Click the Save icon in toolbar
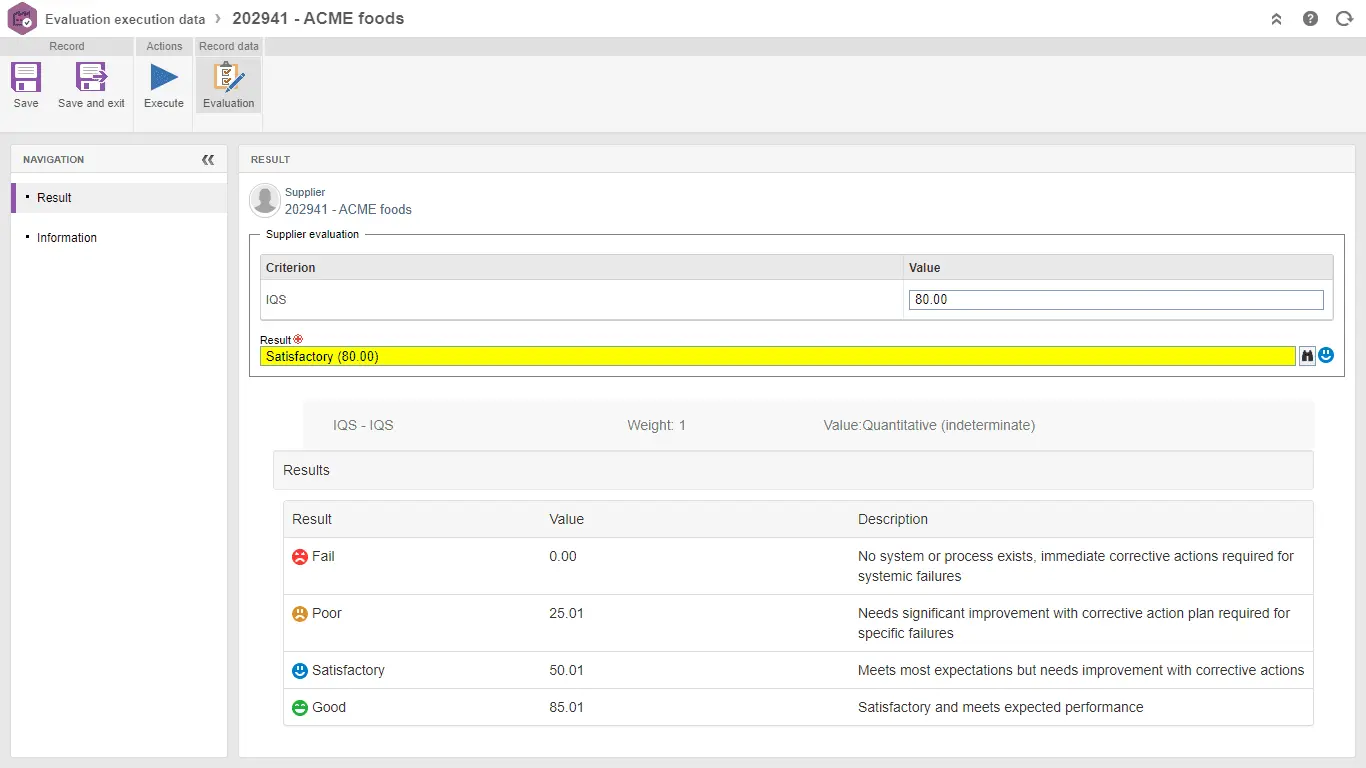The width and height of the screenshot is (1366, 768). click(x=26, y=84)
